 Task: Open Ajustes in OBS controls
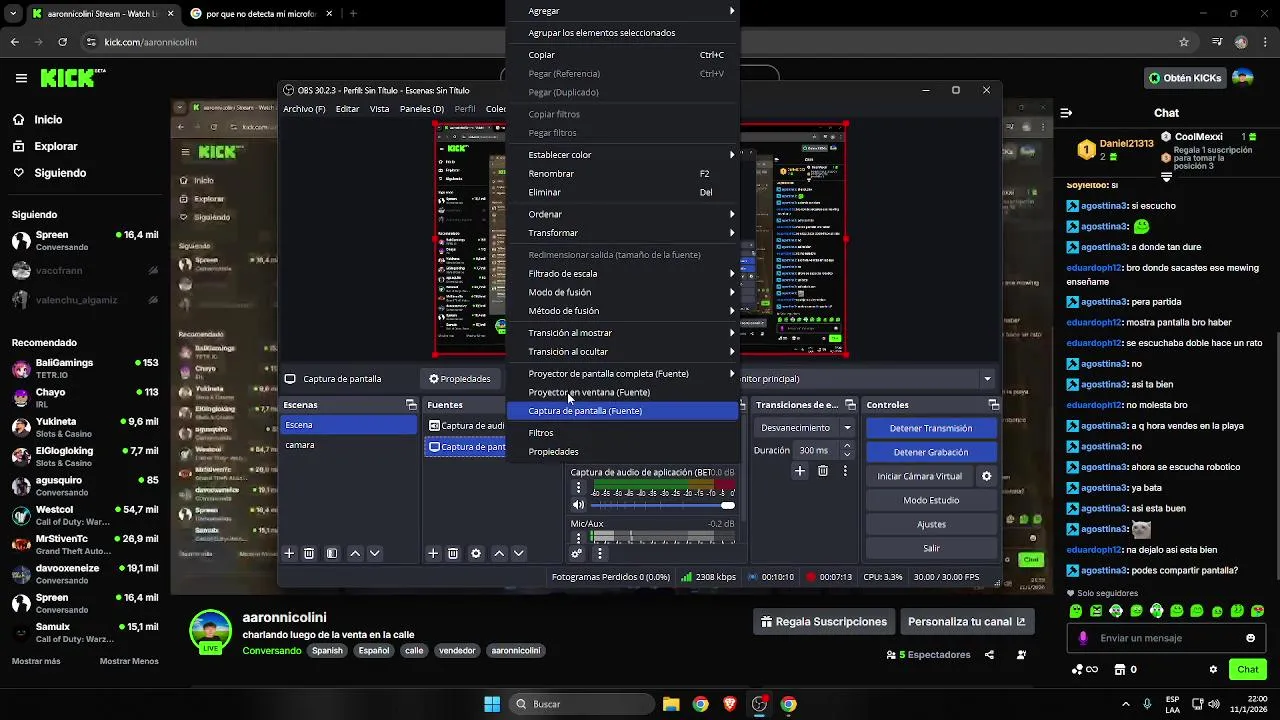point(931,524)
